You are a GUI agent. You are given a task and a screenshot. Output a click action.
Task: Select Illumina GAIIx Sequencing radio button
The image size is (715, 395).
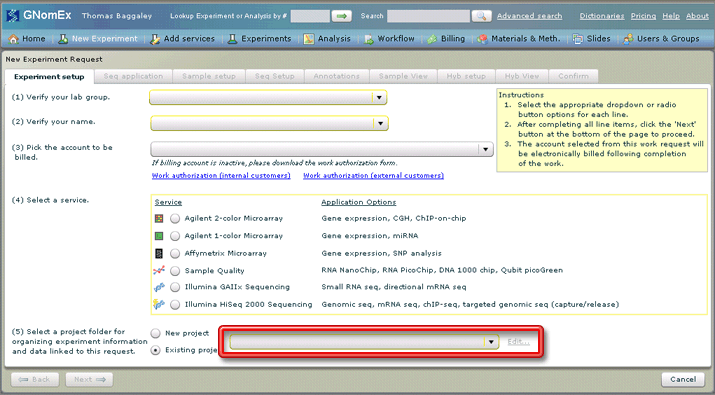click(x=175, y=287)
